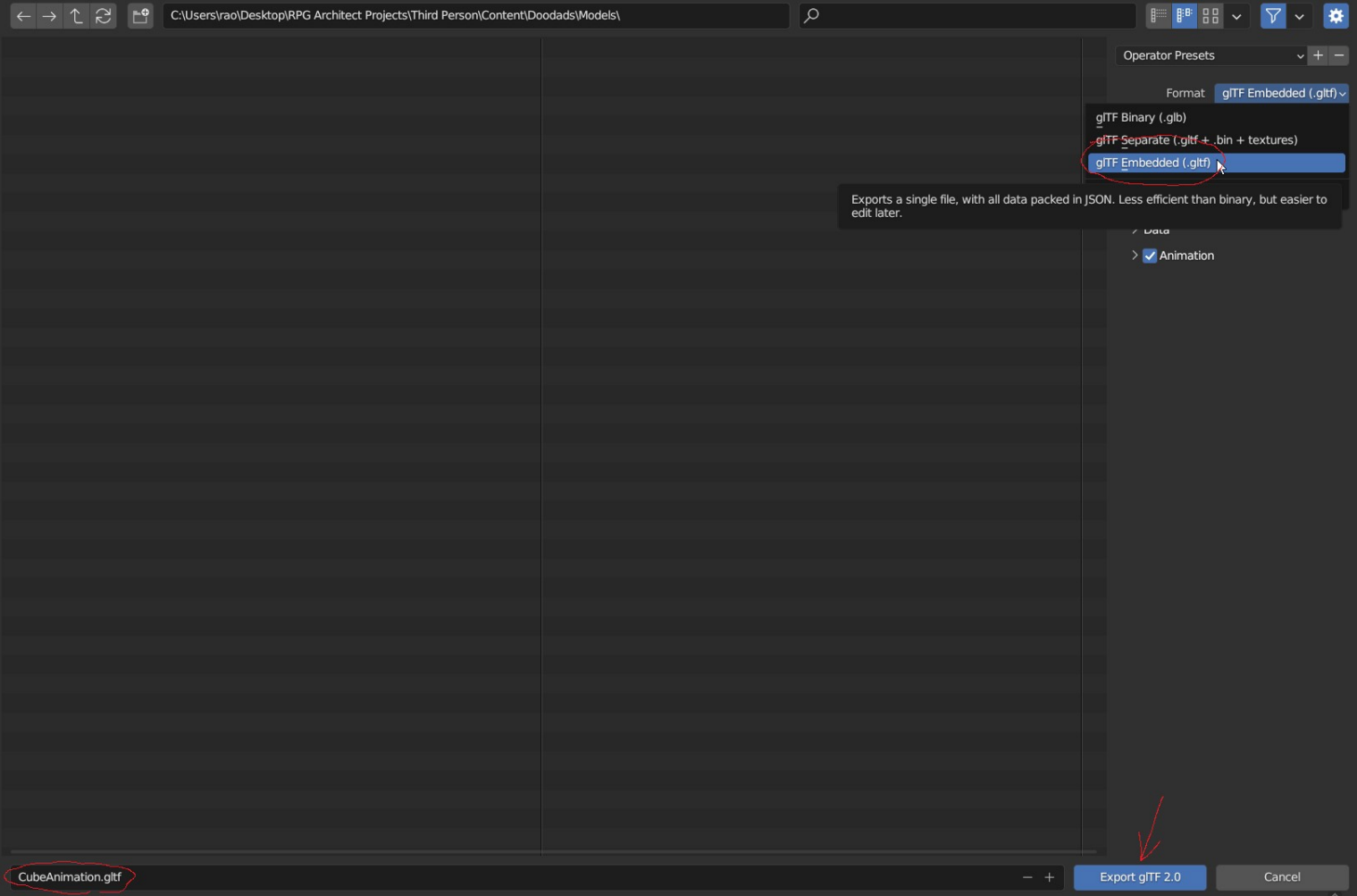
Task: Open the filter settings dropdown arrow
Action: (1299, 16)
